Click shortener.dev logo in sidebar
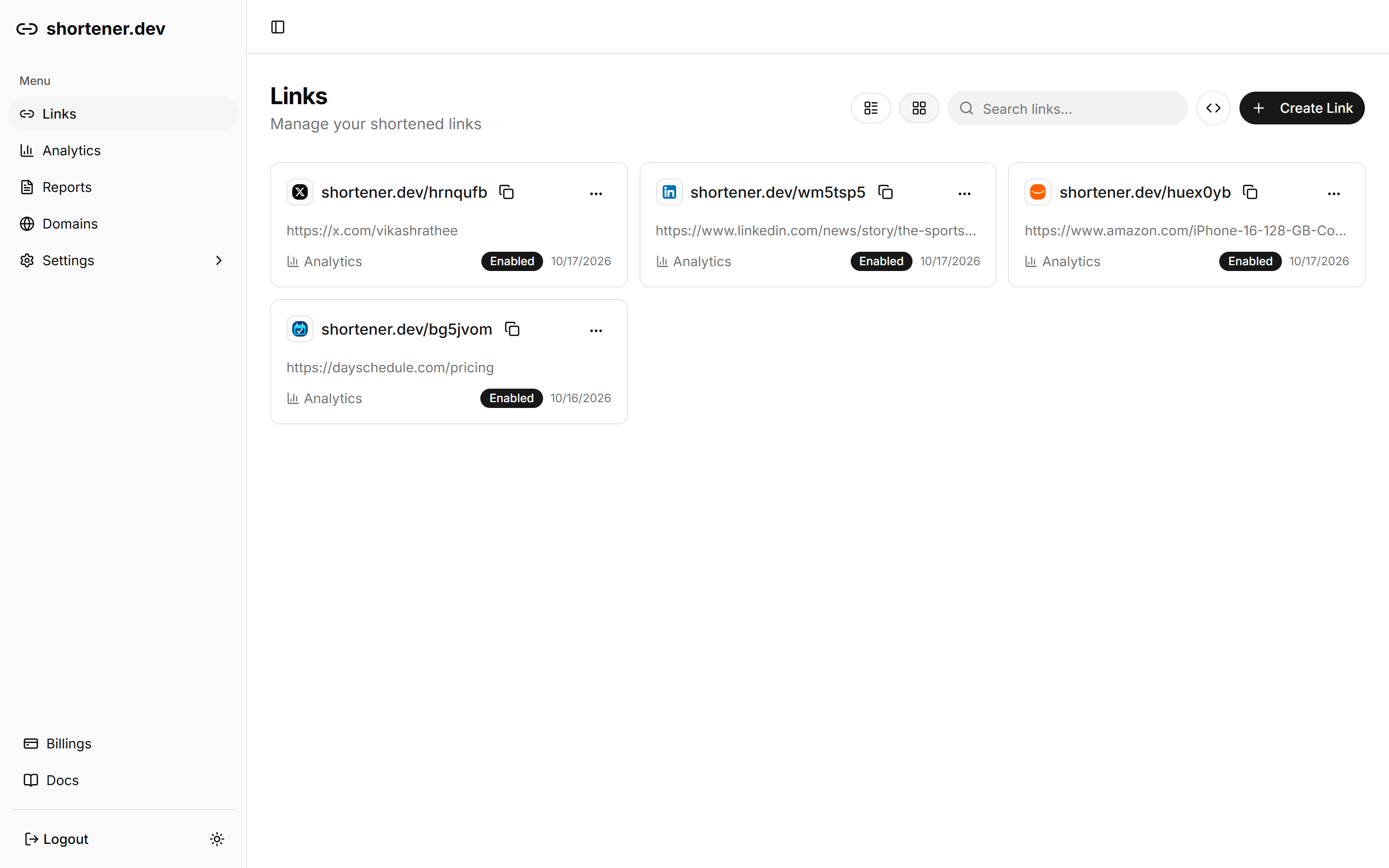 (91, 29)
